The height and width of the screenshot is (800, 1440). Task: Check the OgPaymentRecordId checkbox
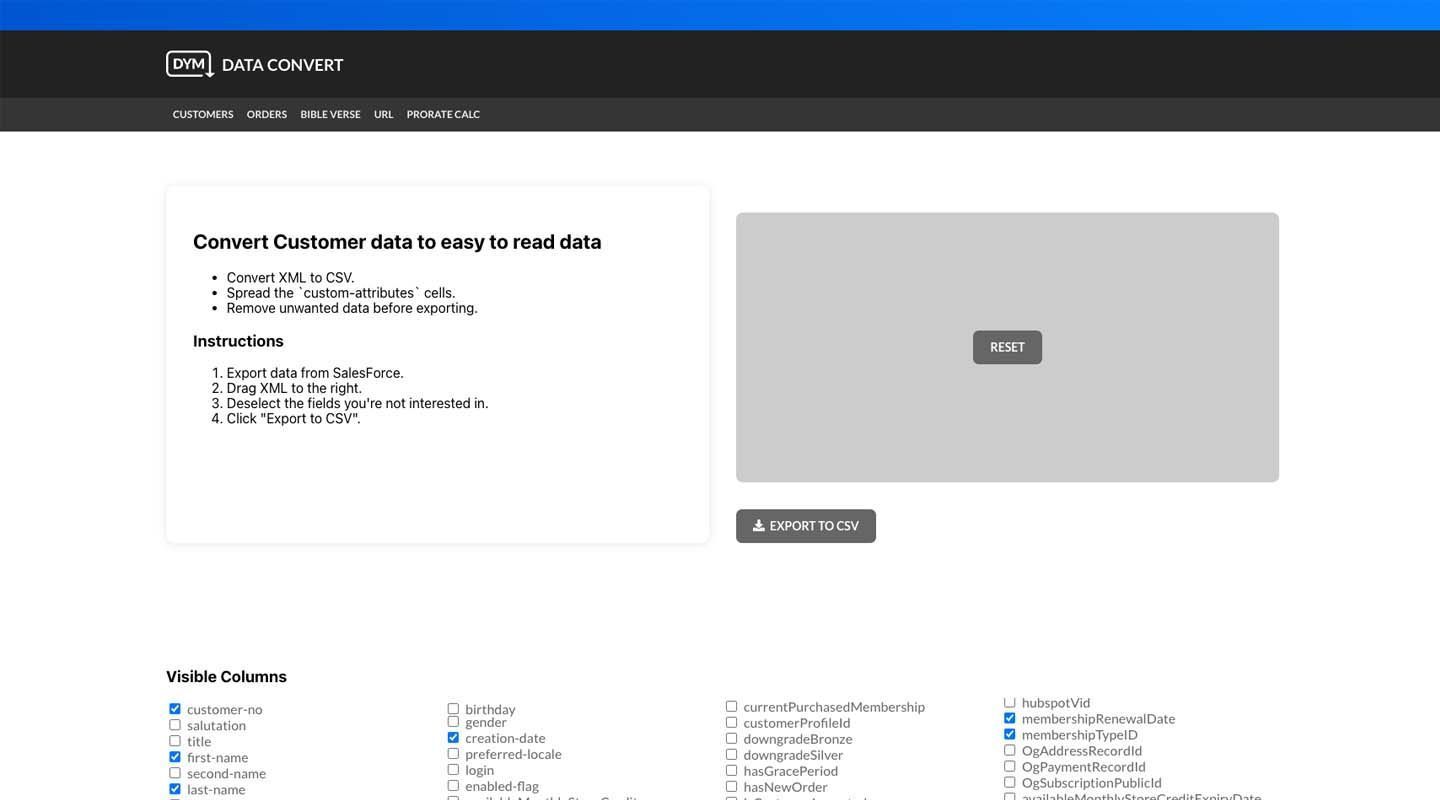click(1009, 765)
